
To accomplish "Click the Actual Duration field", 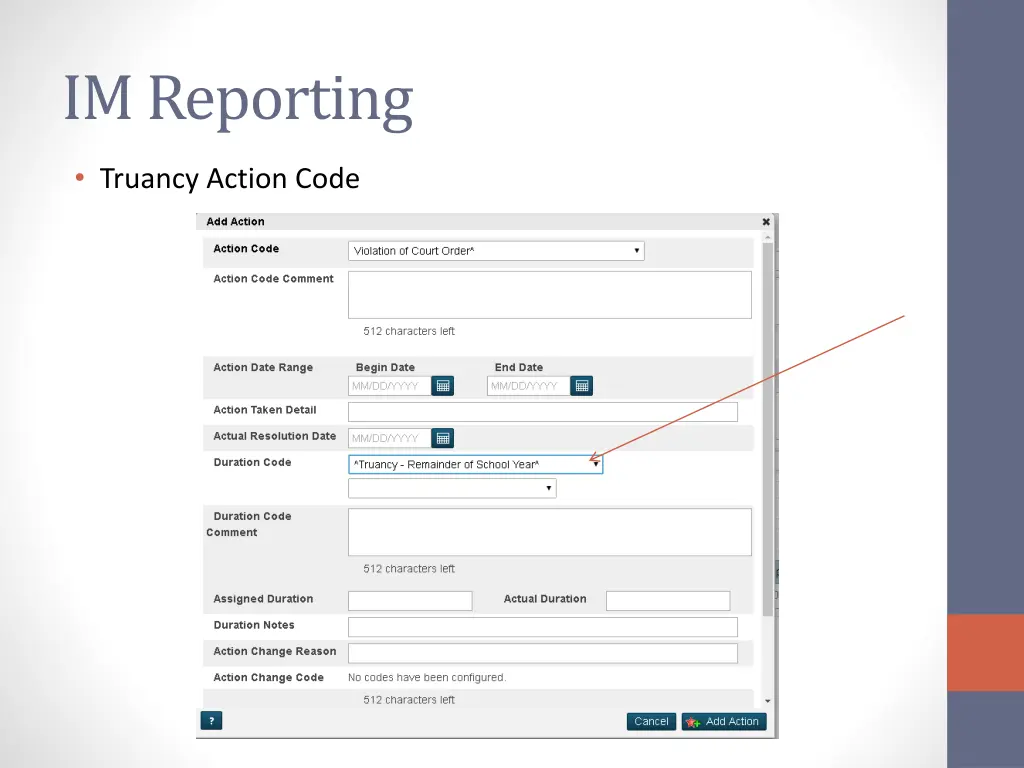I will (x=668, y=601).
